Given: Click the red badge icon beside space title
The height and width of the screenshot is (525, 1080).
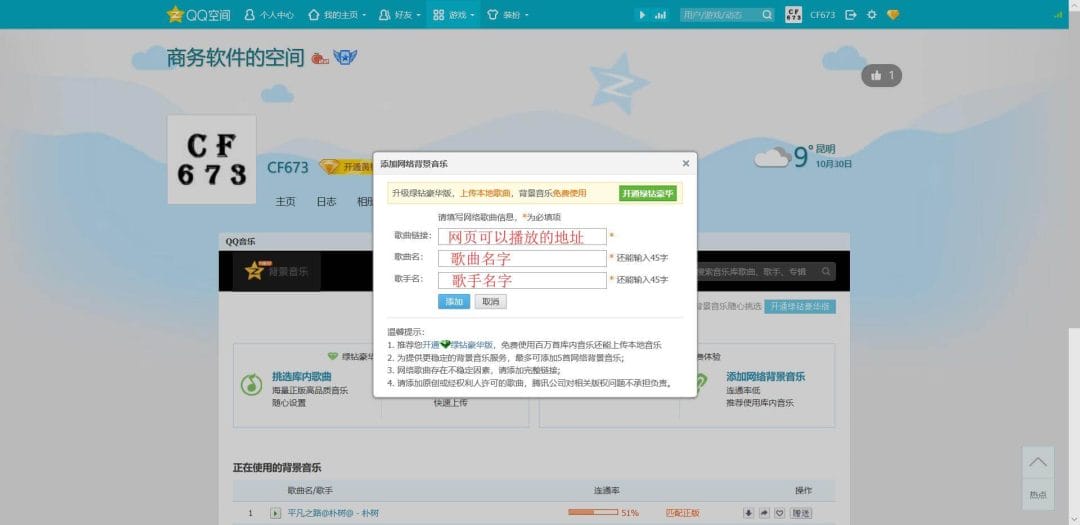Looking at the screenshot, I should tap(320, 58).
